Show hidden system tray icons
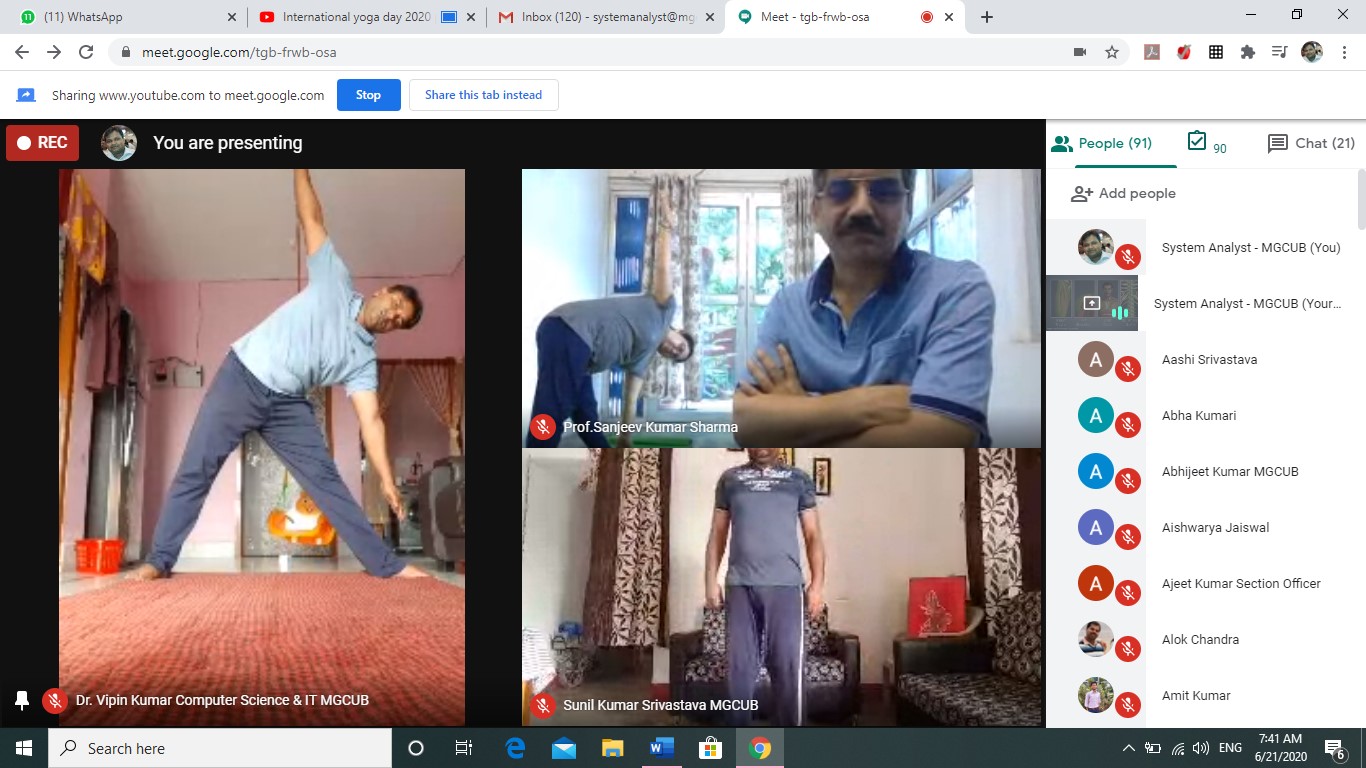1366x768 pixels. (x=1129, y=748)
